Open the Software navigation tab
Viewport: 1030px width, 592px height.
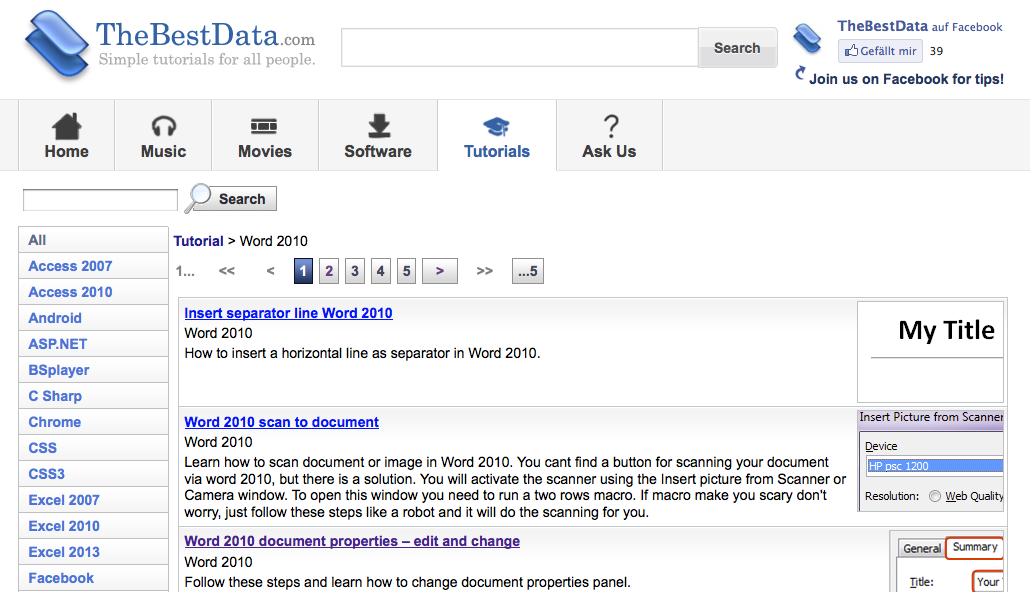click(378, 135)
